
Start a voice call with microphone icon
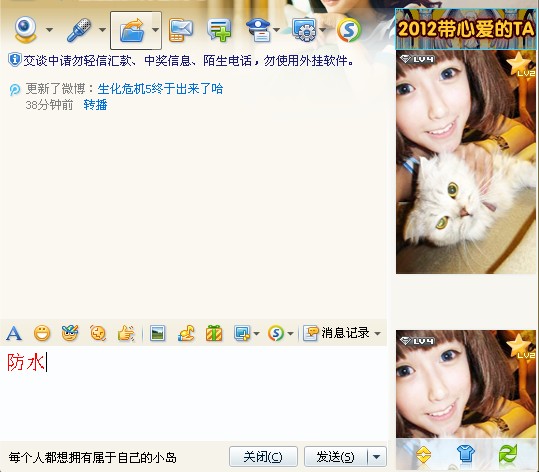tap(79, 30)
